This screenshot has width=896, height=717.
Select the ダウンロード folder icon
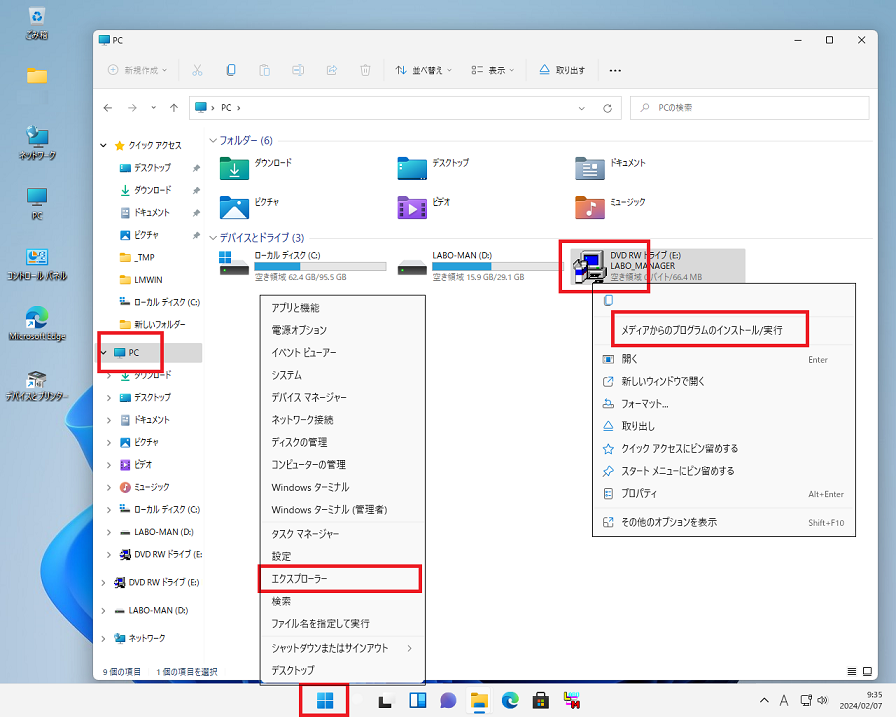[x=234, y=169]
